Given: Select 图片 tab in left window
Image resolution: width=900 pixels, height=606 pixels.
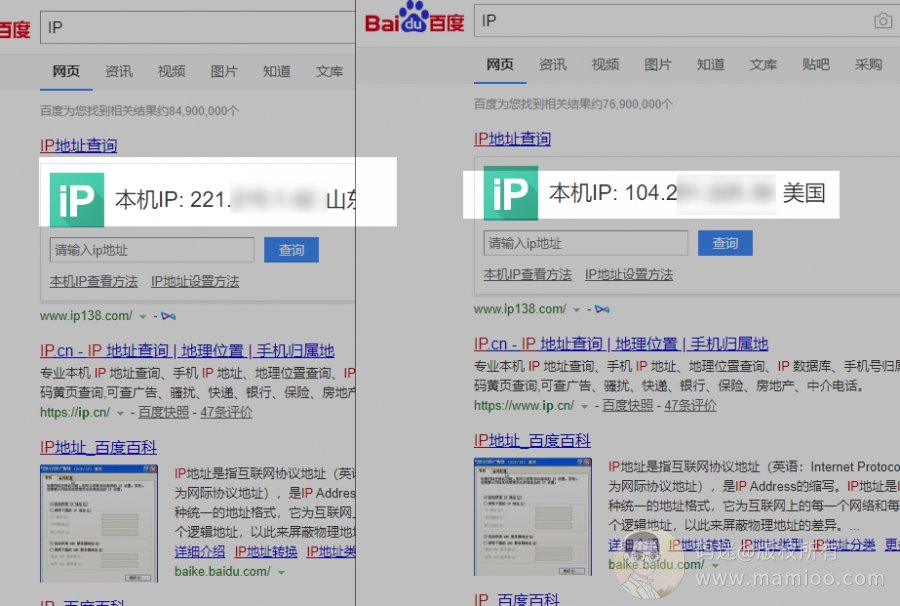Looking at the screenshot, I should tap(224, 71).
